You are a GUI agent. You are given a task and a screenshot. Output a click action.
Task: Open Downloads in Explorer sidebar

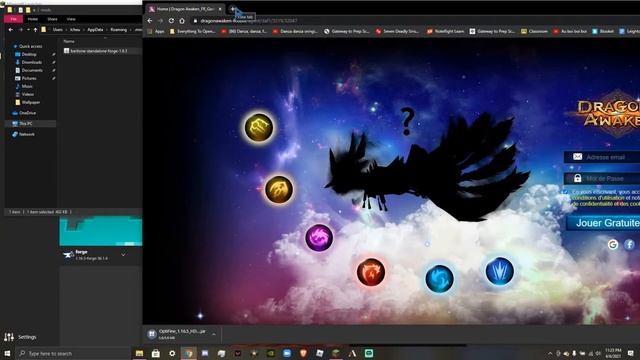click(x=31, y=62)
